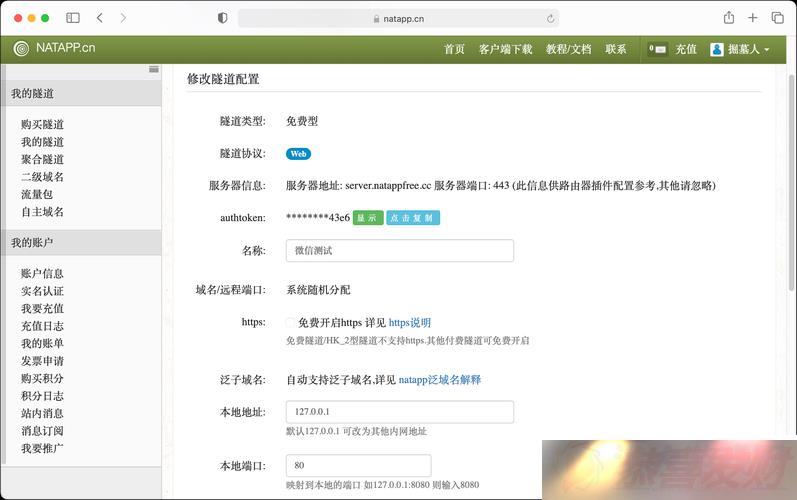Open the 客户端下载 nav item
This screenshot has width=797, height=500.
point(505,49)
